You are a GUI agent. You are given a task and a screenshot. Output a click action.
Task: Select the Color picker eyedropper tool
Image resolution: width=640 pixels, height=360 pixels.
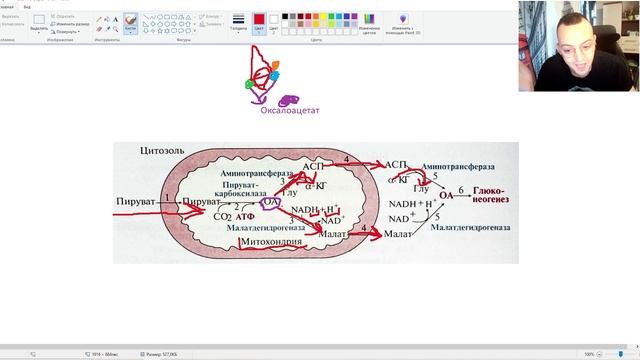tap(107, 29)
